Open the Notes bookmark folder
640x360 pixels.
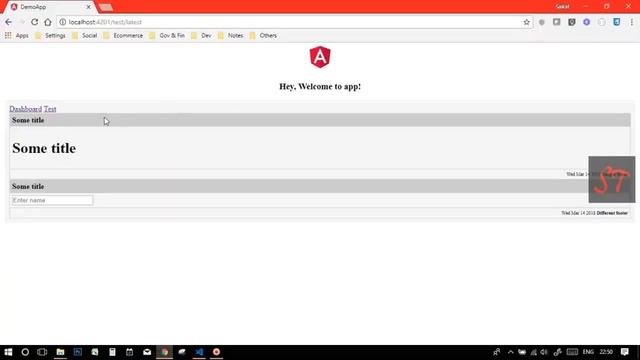[x=230, y=36]
